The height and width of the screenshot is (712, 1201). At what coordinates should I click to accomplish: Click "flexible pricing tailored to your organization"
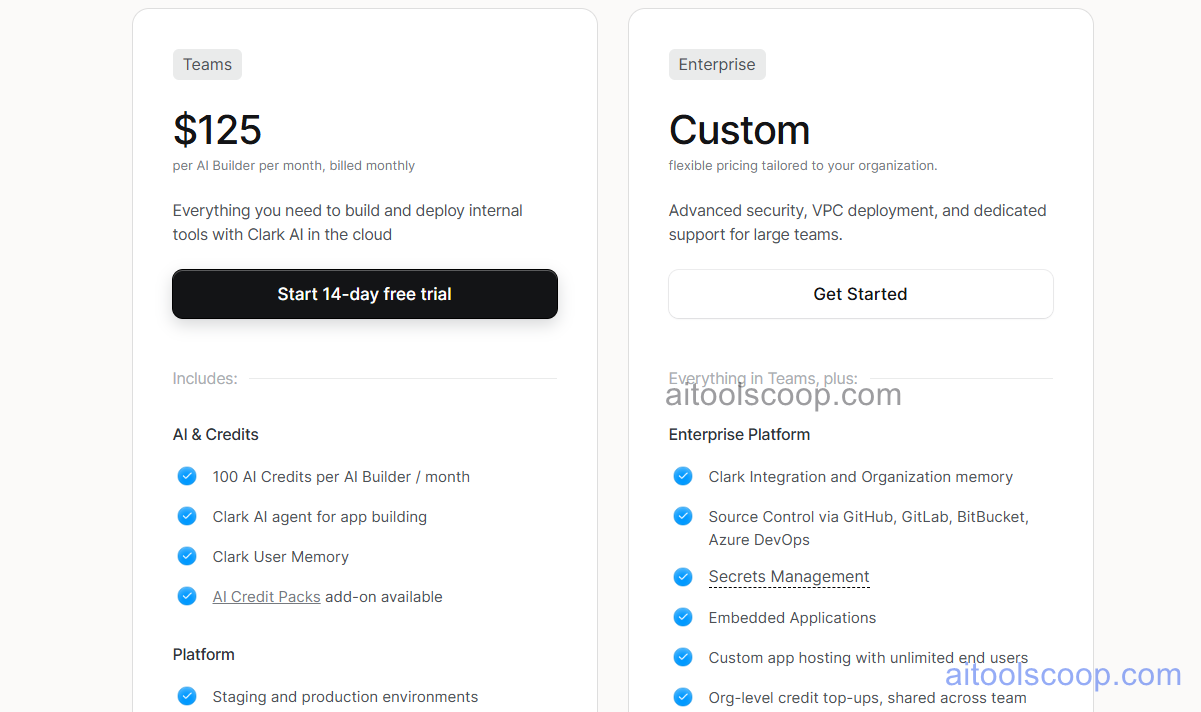(803, 166)
